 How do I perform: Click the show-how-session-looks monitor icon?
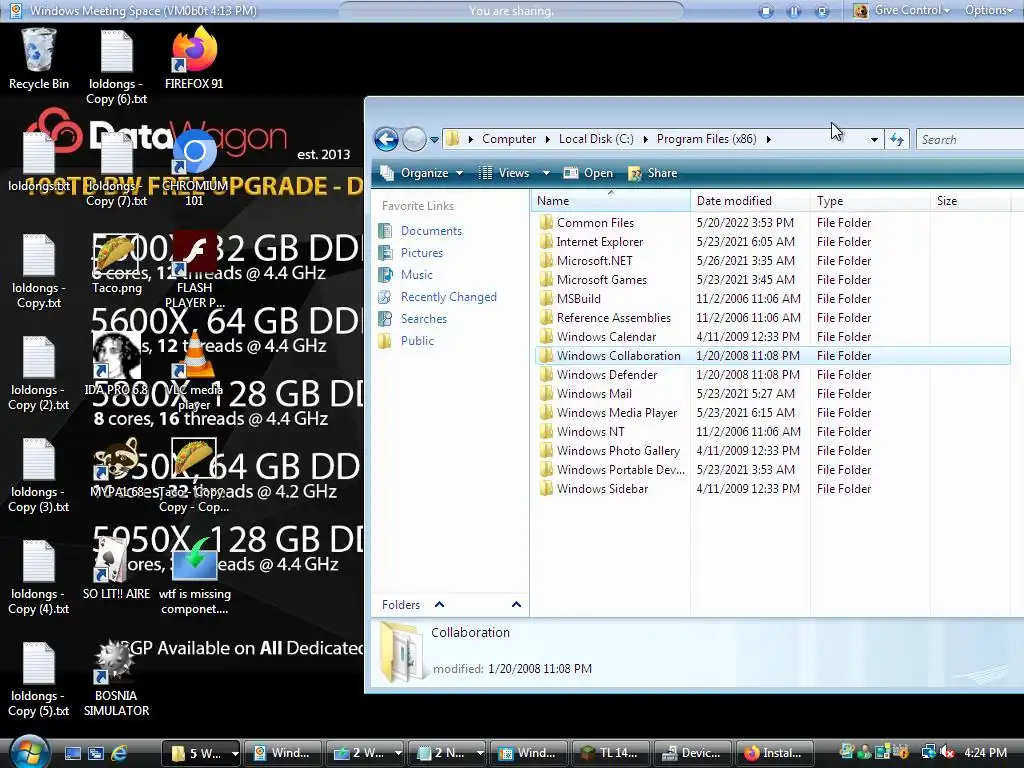[x=822, y=11]
